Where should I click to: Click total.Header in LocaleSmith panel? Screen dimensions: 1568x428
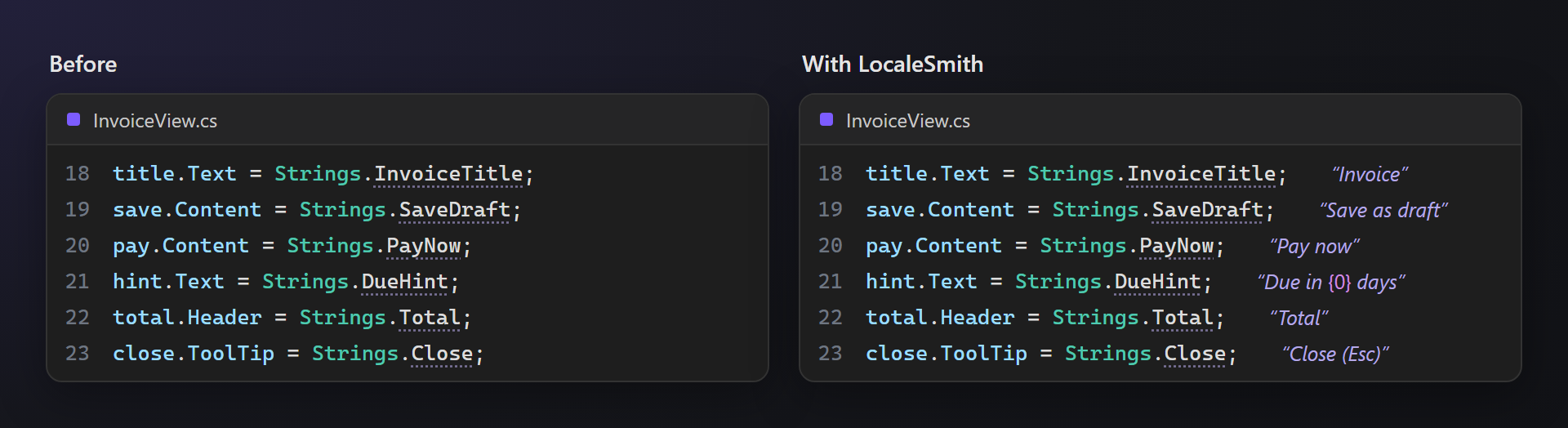click(940, 318)
